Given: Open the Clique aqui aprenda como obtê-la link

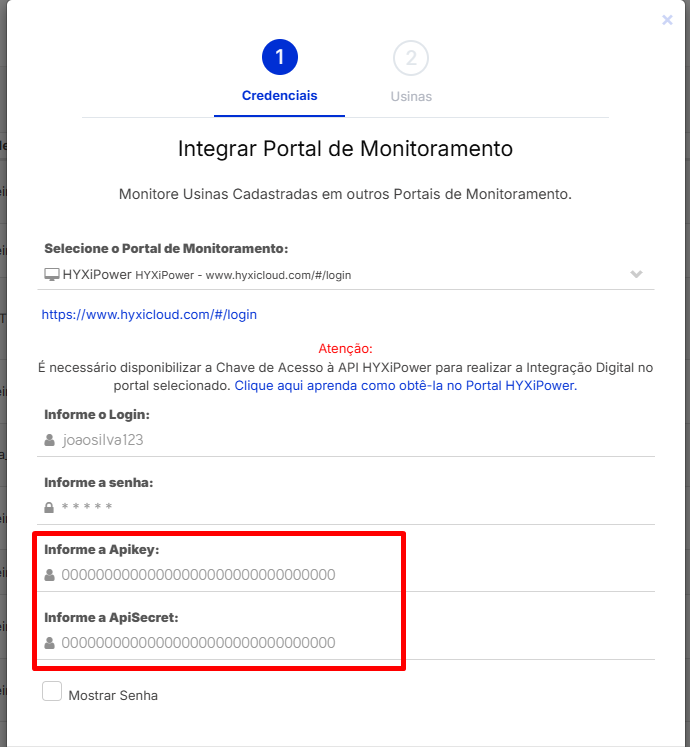Looking at the screenshot, I should click(x=406, y=385).
